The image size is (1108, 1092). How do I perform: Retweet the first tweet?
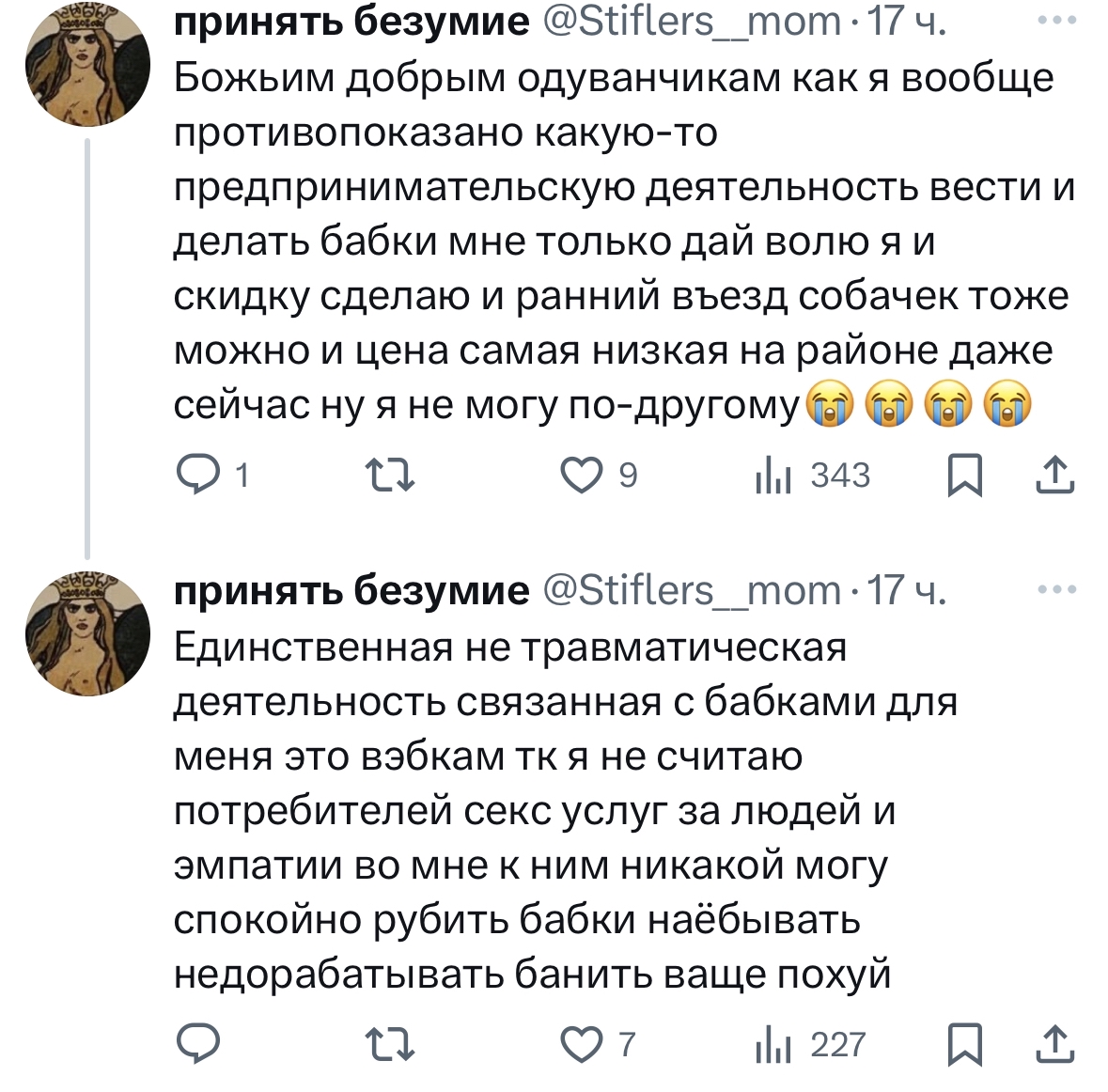389,476
